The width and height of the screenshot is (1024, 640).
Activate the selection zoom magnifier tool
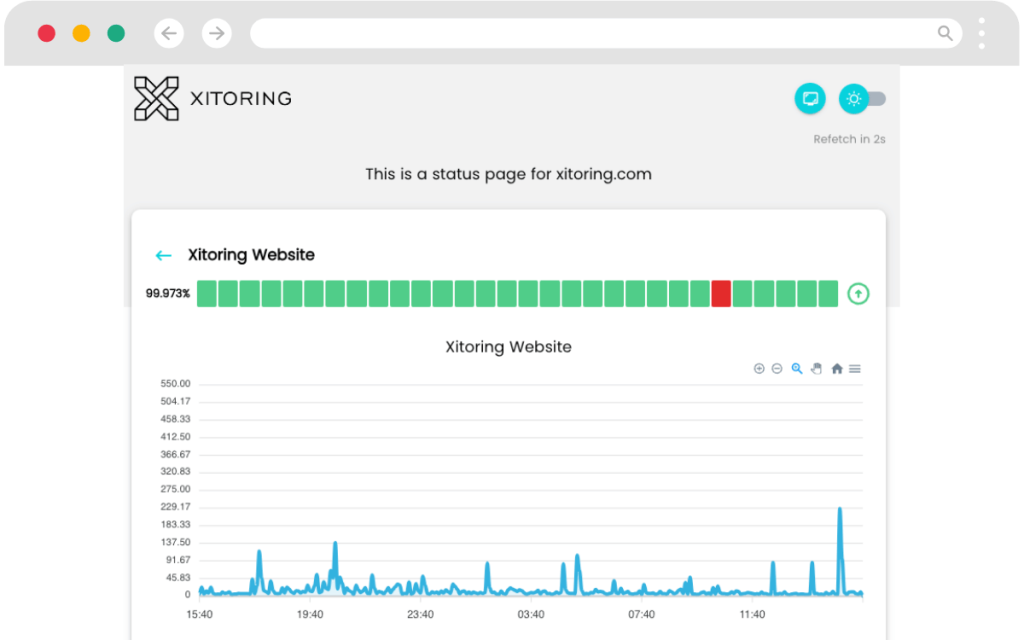coord(797,368)
